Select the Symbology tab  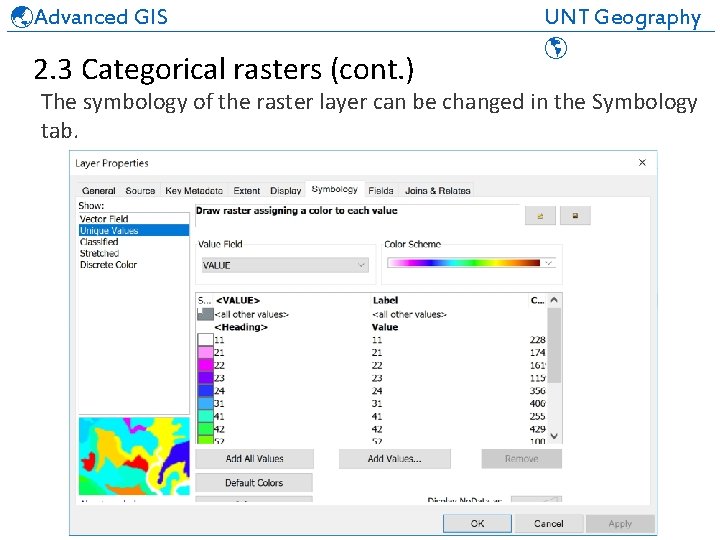335,189
